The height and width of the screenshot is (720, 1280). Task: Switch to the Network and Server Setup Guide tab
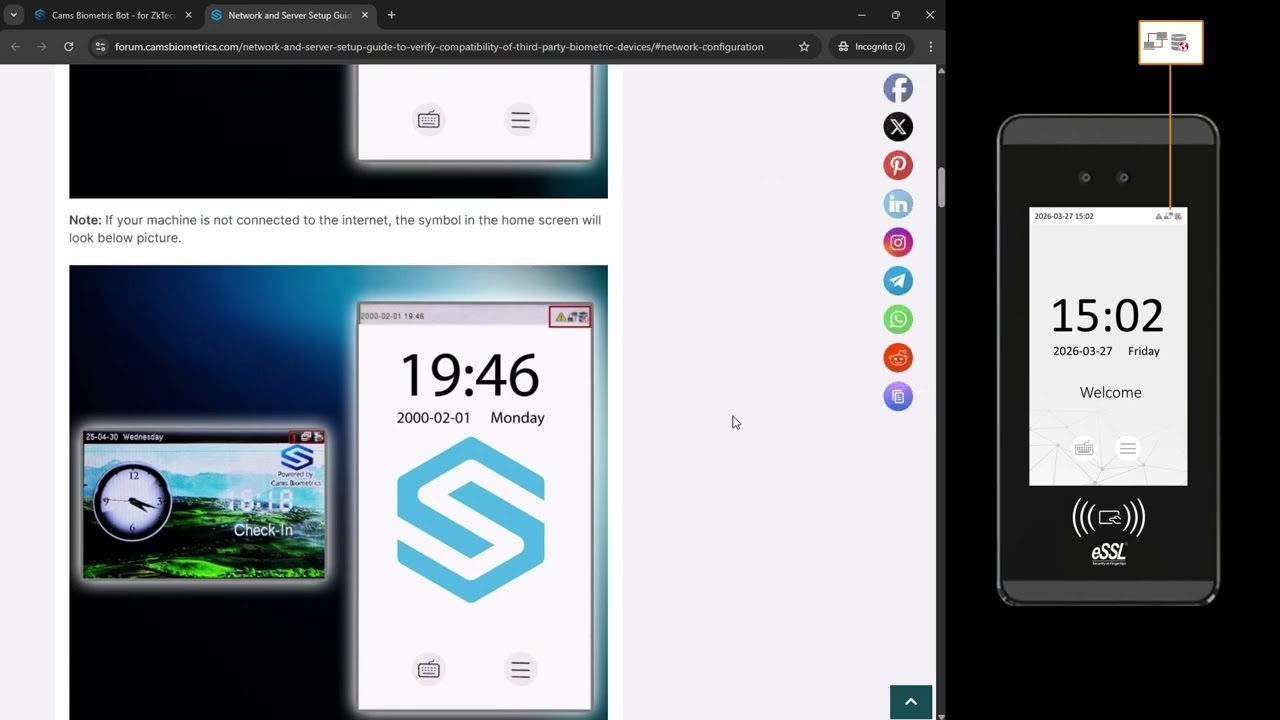289,15
